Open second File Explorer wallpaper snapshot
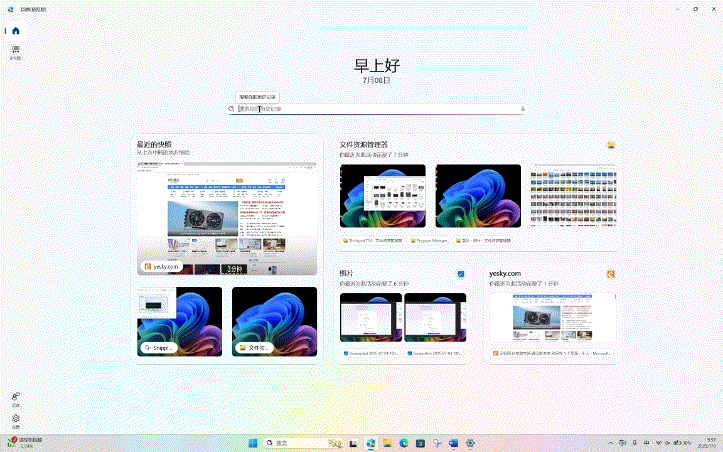 tap(478, 196)
